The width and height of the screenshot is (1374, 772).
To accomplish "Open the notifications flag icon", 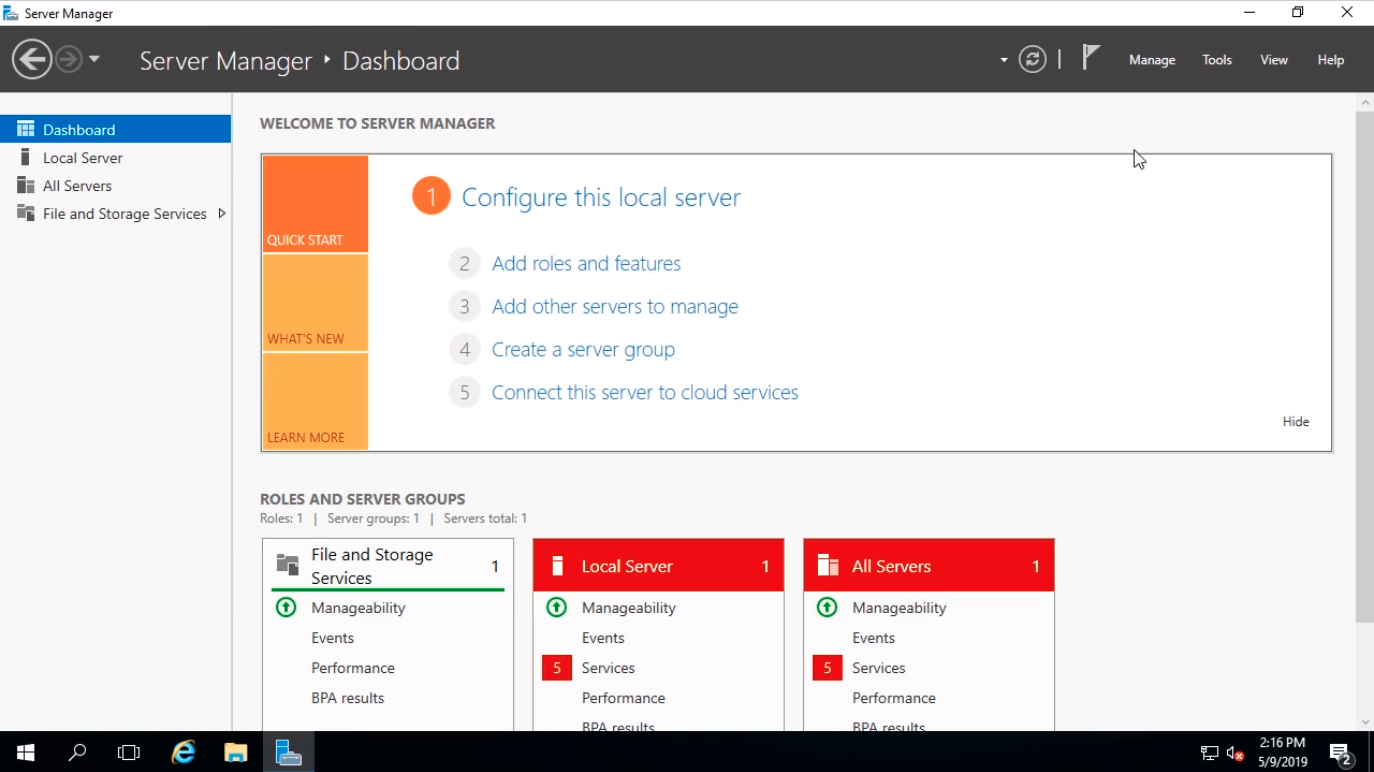I will (1091, 58).
